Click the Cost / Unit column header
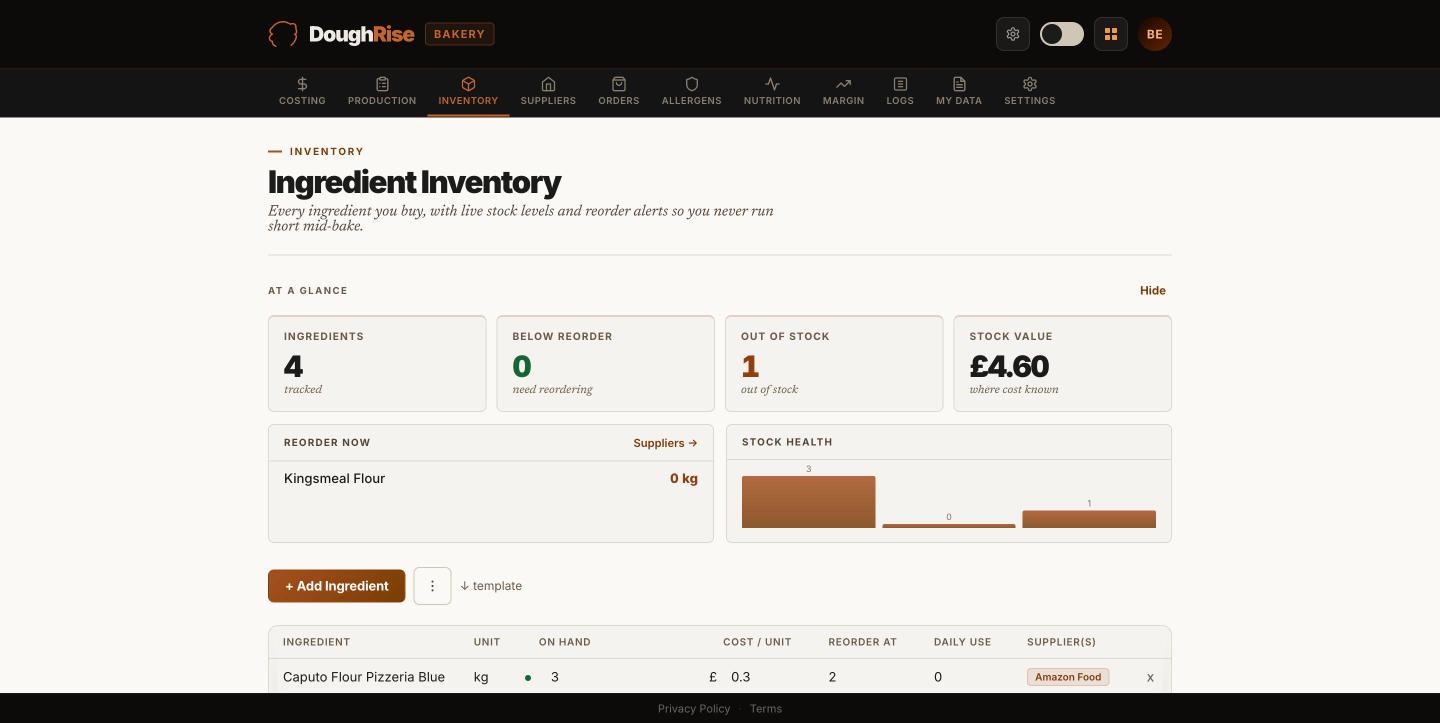This screenshot has height=723, width=1440. [x=757, y=642]
